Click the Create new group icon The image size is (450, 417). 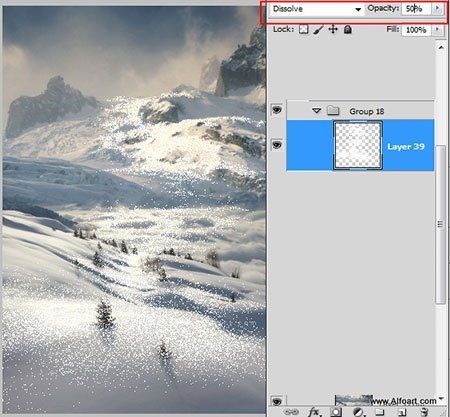coord(380,412)
